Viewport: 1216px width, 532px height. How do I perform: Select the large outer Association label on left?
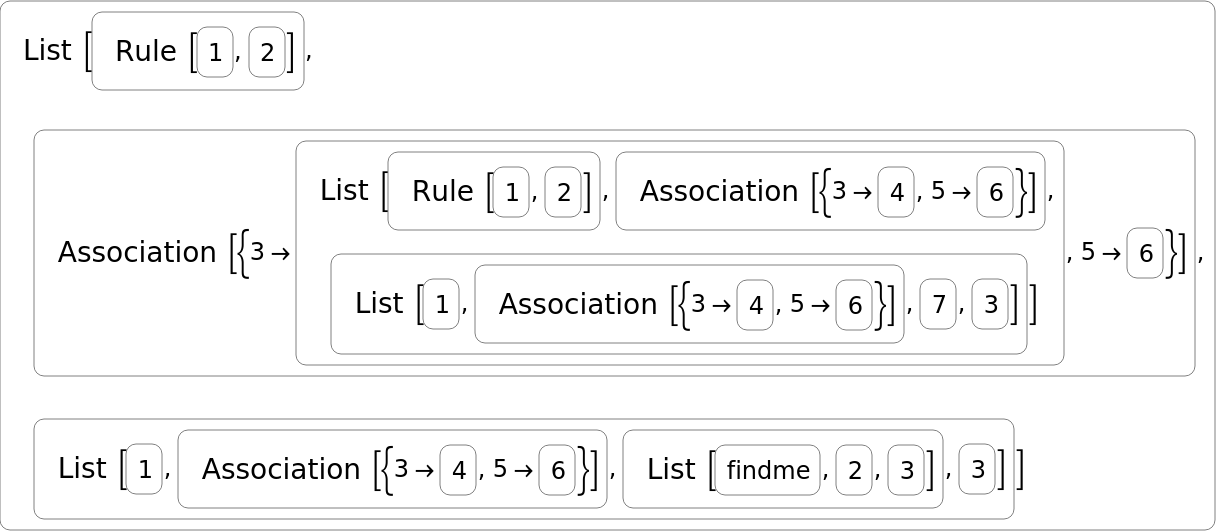tap(136, 253)
